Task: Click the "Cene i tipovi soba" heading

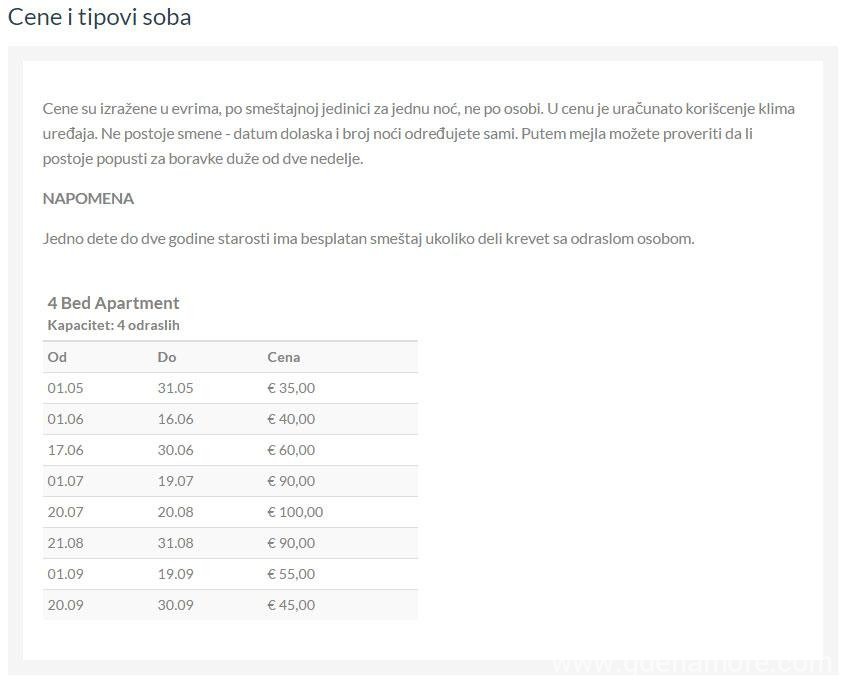Action: [100, 18]
